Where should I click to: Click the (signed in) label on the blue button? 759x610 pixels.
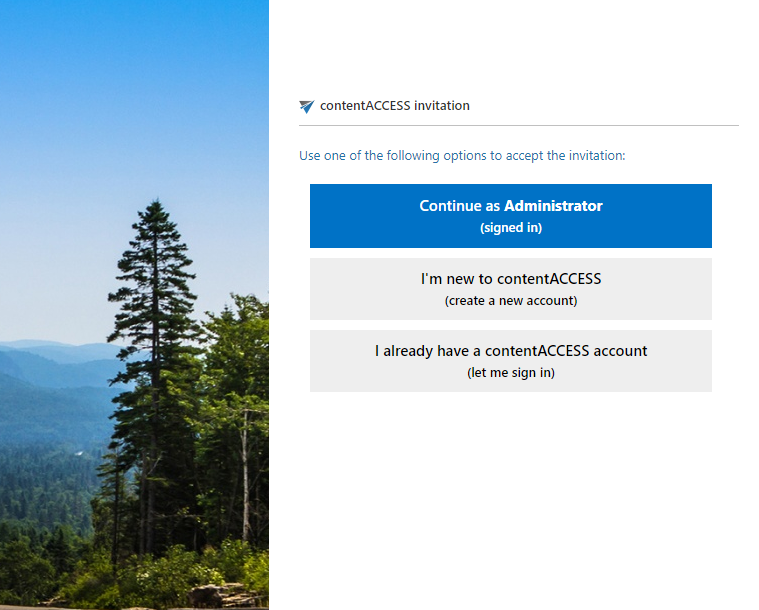511,228
